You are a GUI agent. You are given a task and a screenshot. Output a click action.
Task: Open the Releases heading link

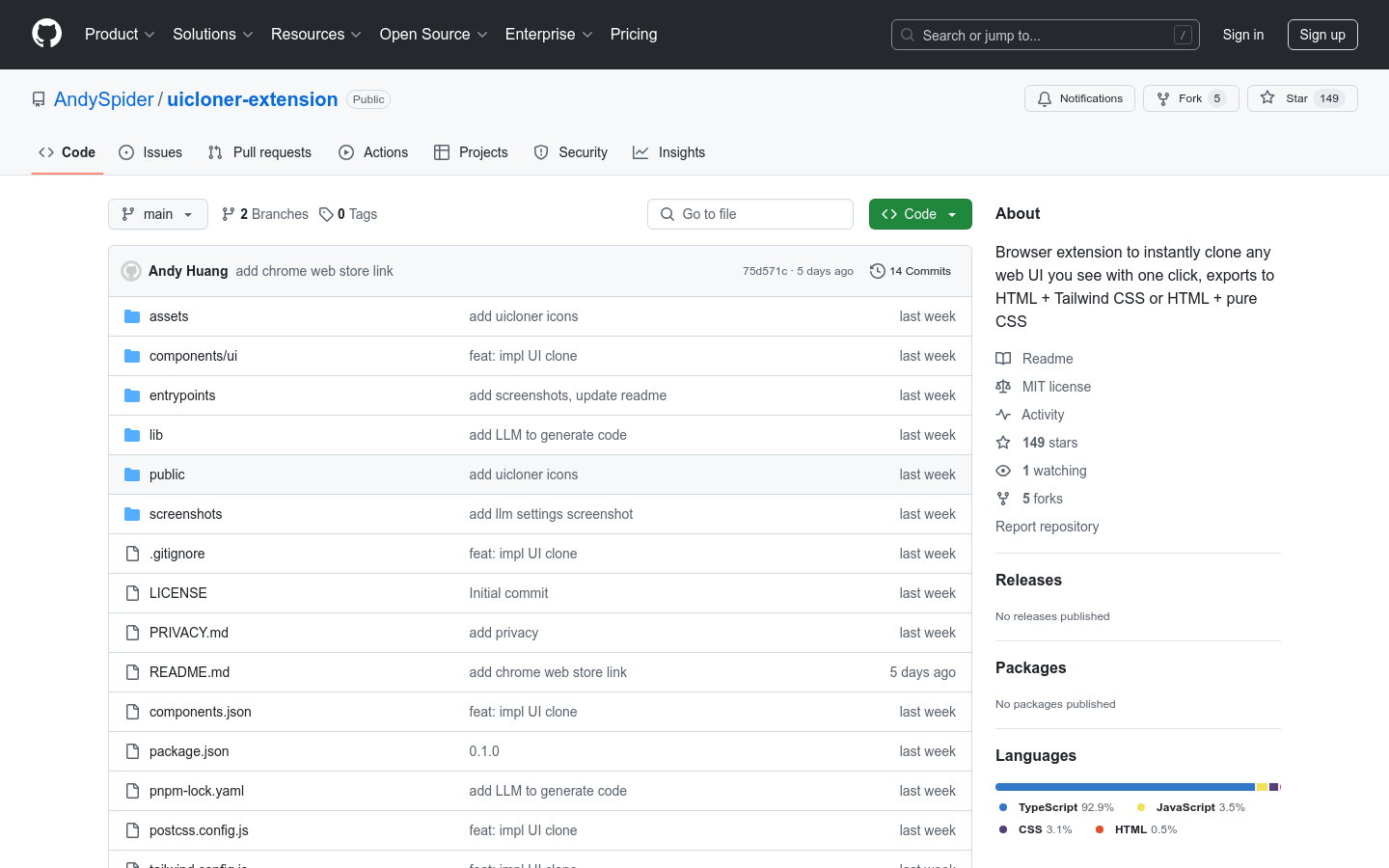coord(1028,580)
